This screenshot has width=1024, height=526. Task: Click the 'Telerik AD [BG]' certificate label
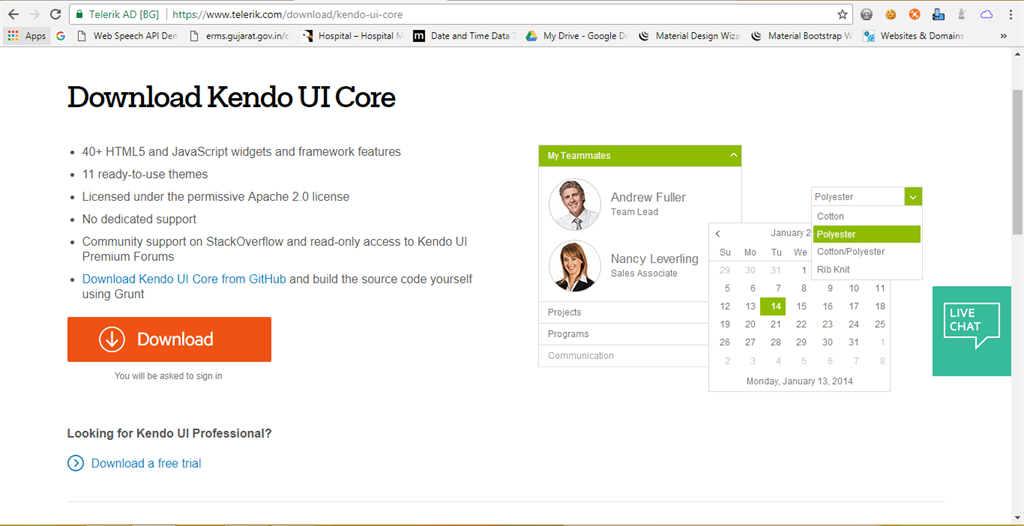click(x=123, y=14)
